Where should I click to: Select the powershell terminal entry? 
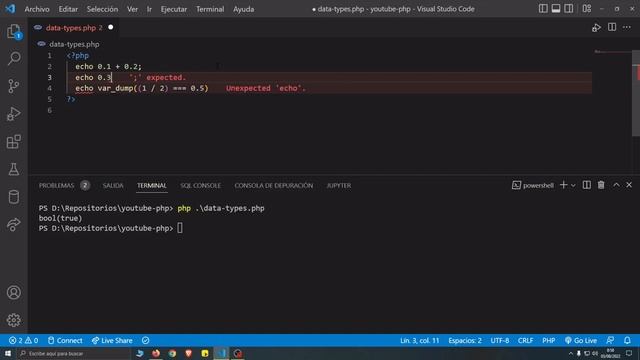point(533,185)
